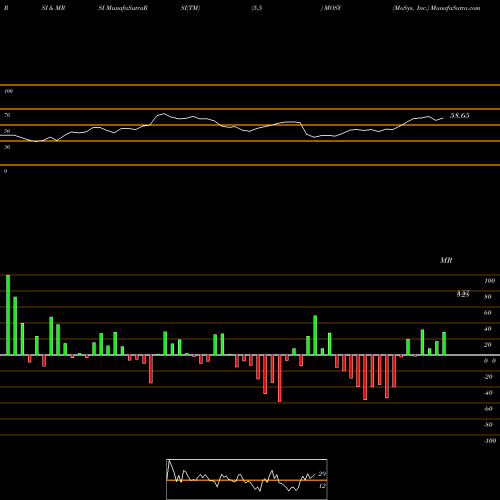The height and width of the screenshot is (500, 500).
Task: Click the deepest red bar in the histogram
Action: (280, 378)
